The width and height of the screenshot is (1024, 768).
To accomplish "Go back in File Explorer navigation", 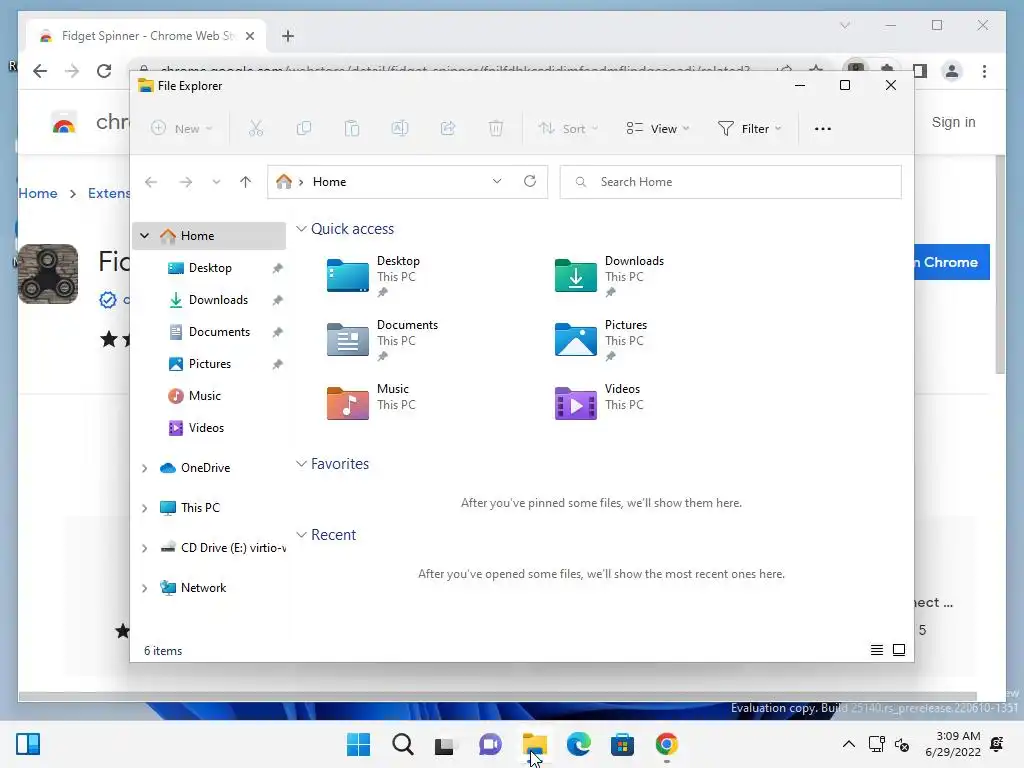I will tap(151, 182).
